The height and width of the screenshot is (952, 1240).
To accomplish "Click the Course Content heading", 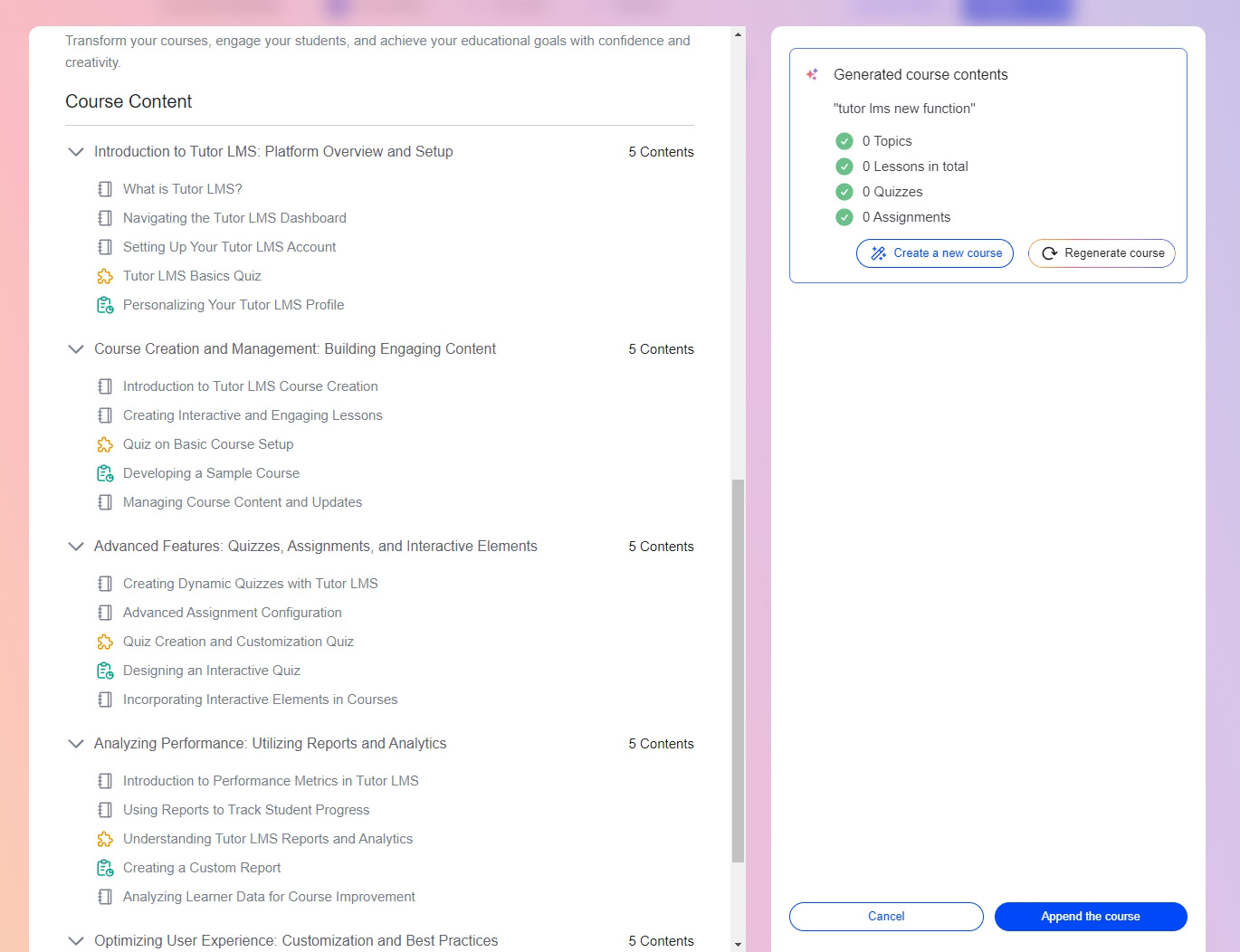I will click(129, 101).
